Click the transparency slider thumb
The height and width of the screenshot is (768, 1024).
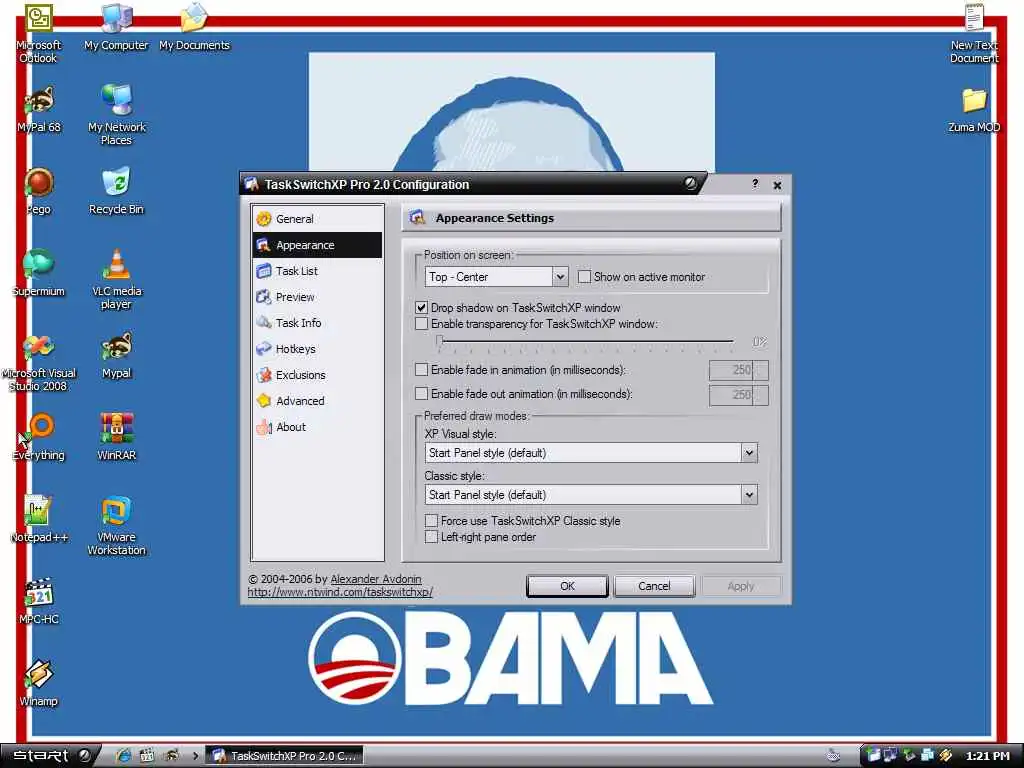[440, 341]
